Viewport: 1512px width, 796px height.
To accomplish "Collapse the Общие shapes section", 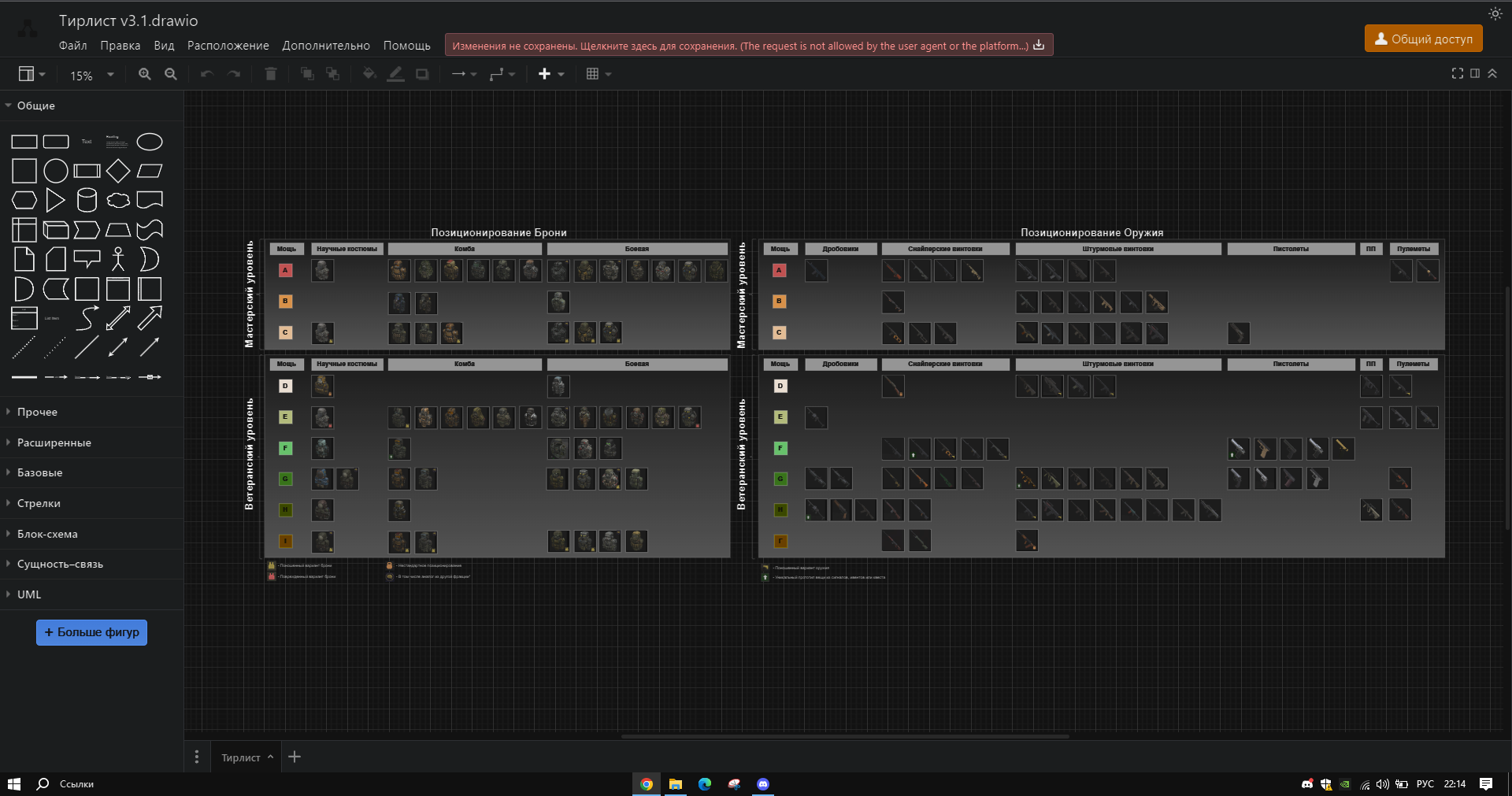I will click(91, 106).
